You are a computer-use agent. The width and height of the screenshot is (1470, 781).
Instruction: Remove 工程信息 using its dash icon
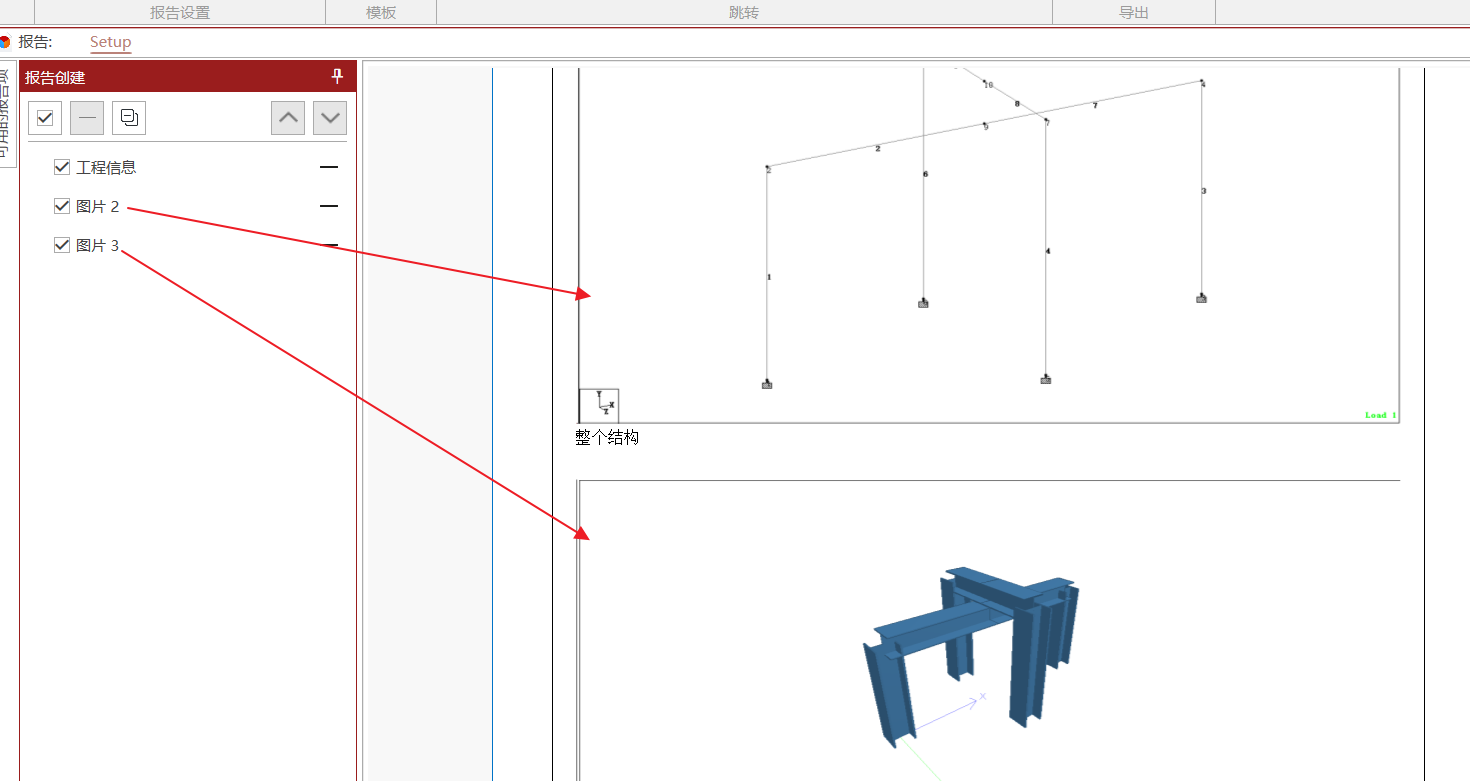point(329,168)
